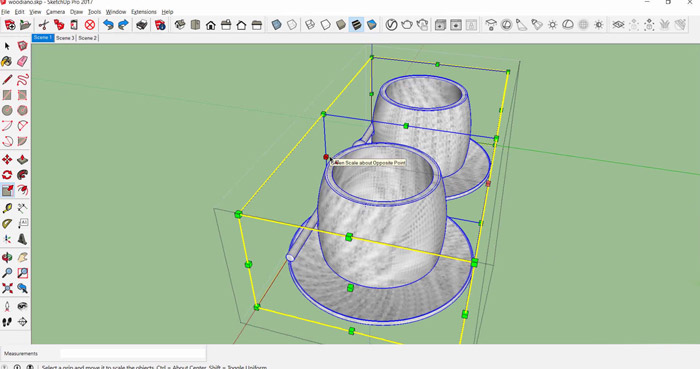The height and width of the screenshot is (369, 700).
Task: Choose the Zoom Window tool
Action: [22, 273]
